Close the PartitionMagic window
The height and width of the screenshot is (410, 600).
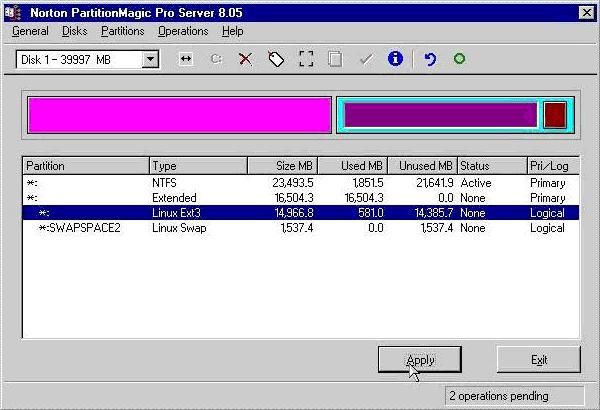(586, 13)
